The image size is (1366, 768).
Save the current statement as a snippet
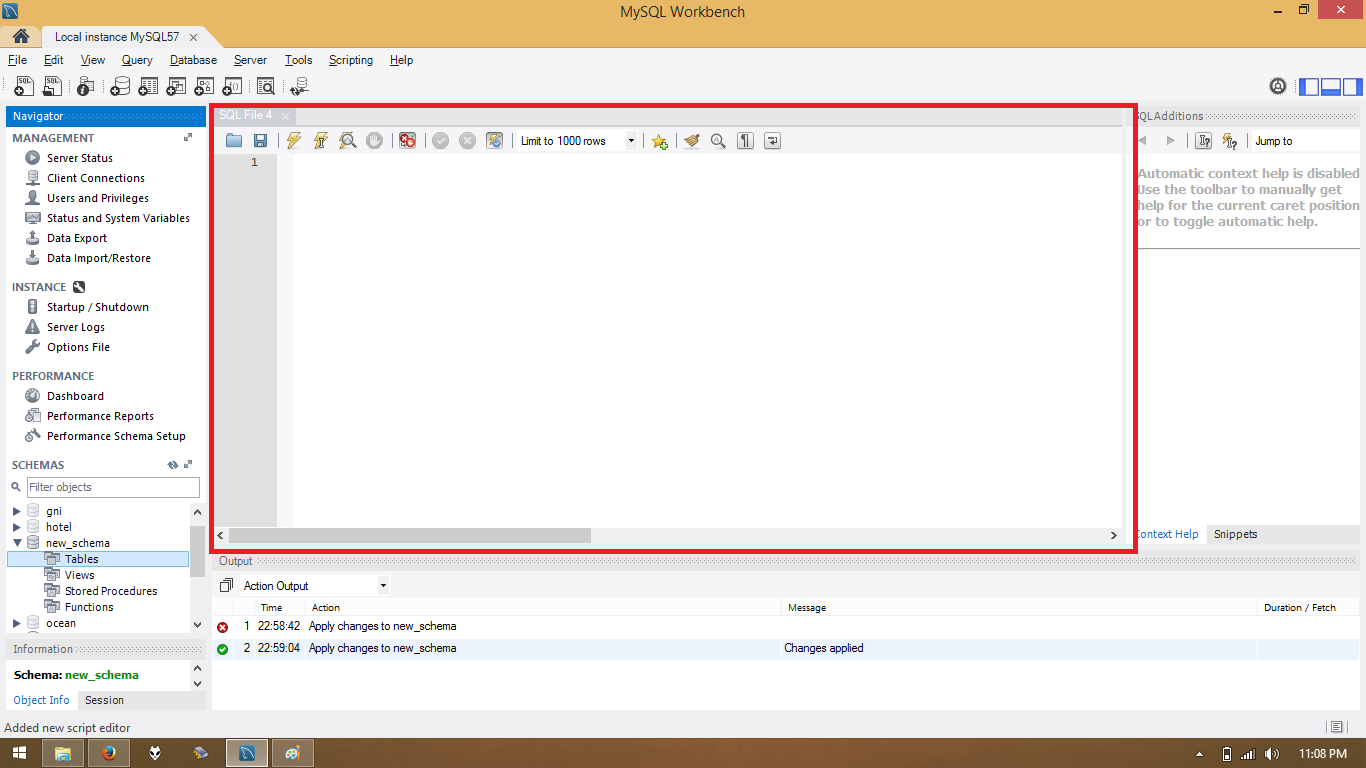click(659, 141)
